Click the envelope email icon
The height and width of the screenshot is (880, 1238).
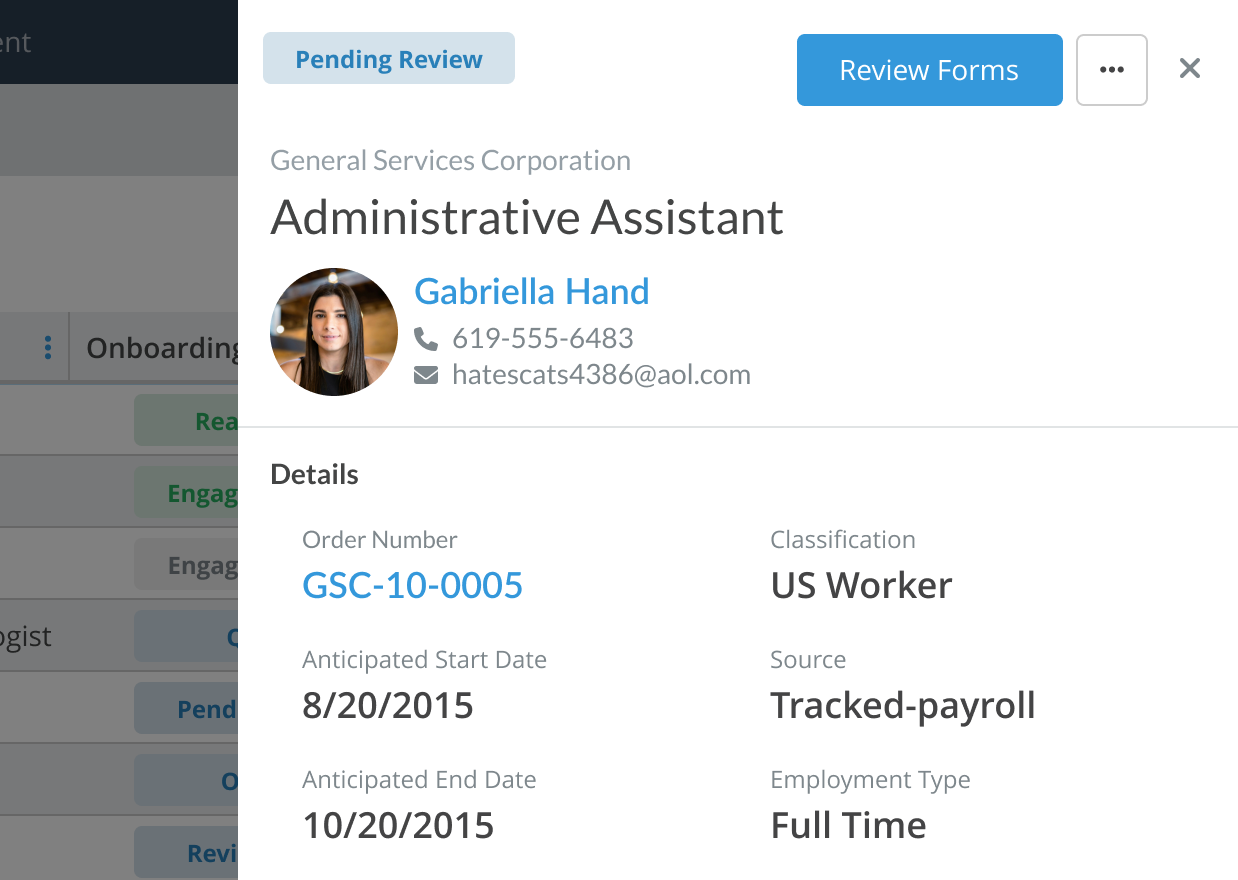coord(426,376)
